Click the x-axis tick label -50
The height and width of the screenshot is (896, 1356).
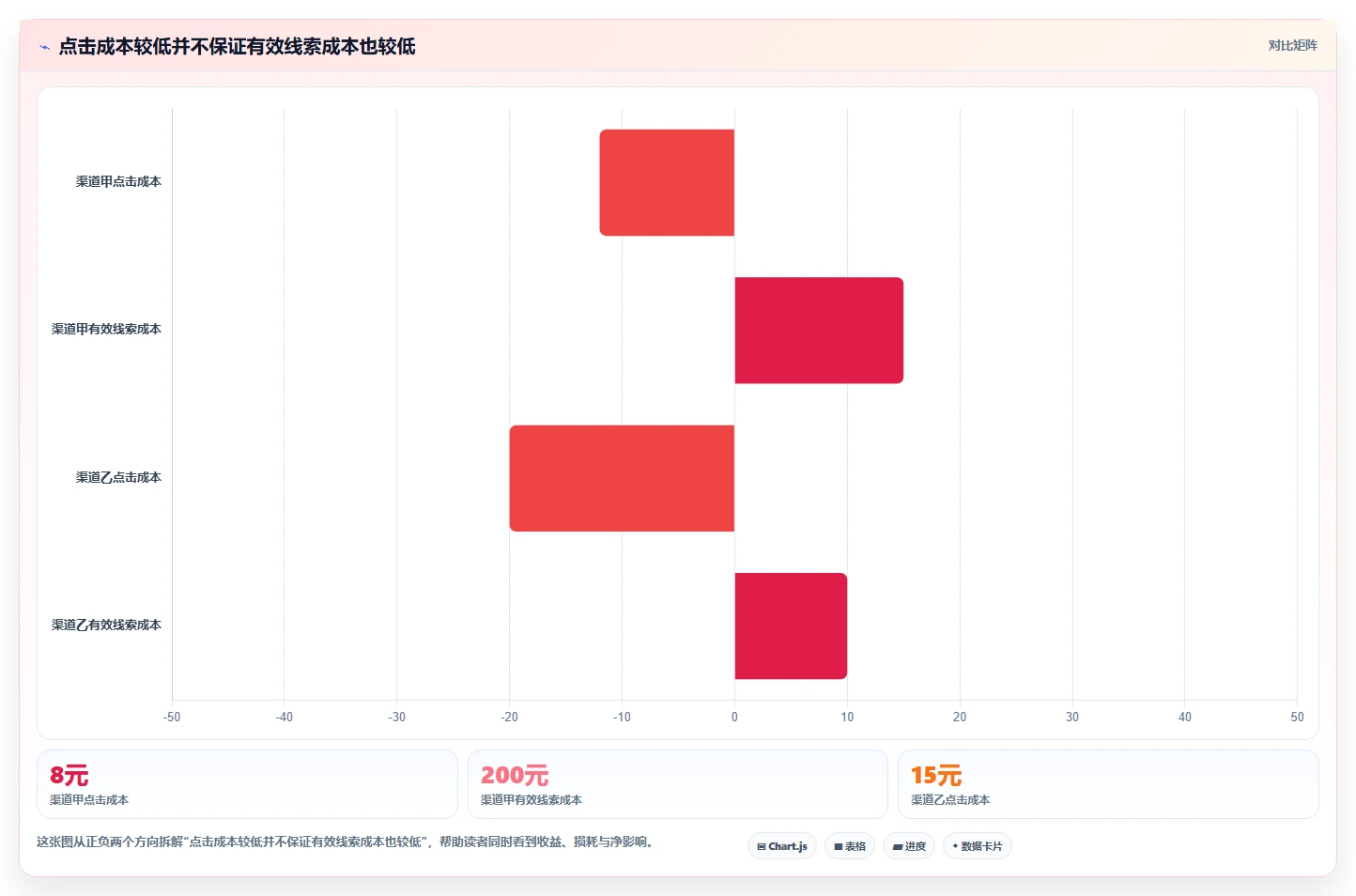pos(172,717)
